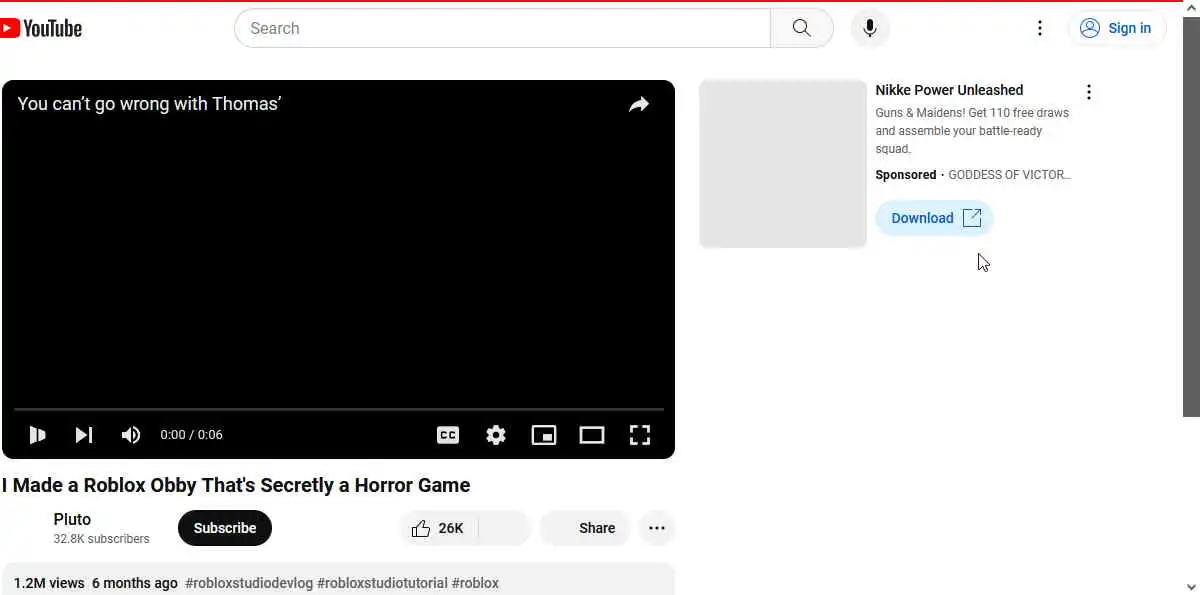Click the Share button below the video
The image size is (1200, 595).
tap(585, 528)
